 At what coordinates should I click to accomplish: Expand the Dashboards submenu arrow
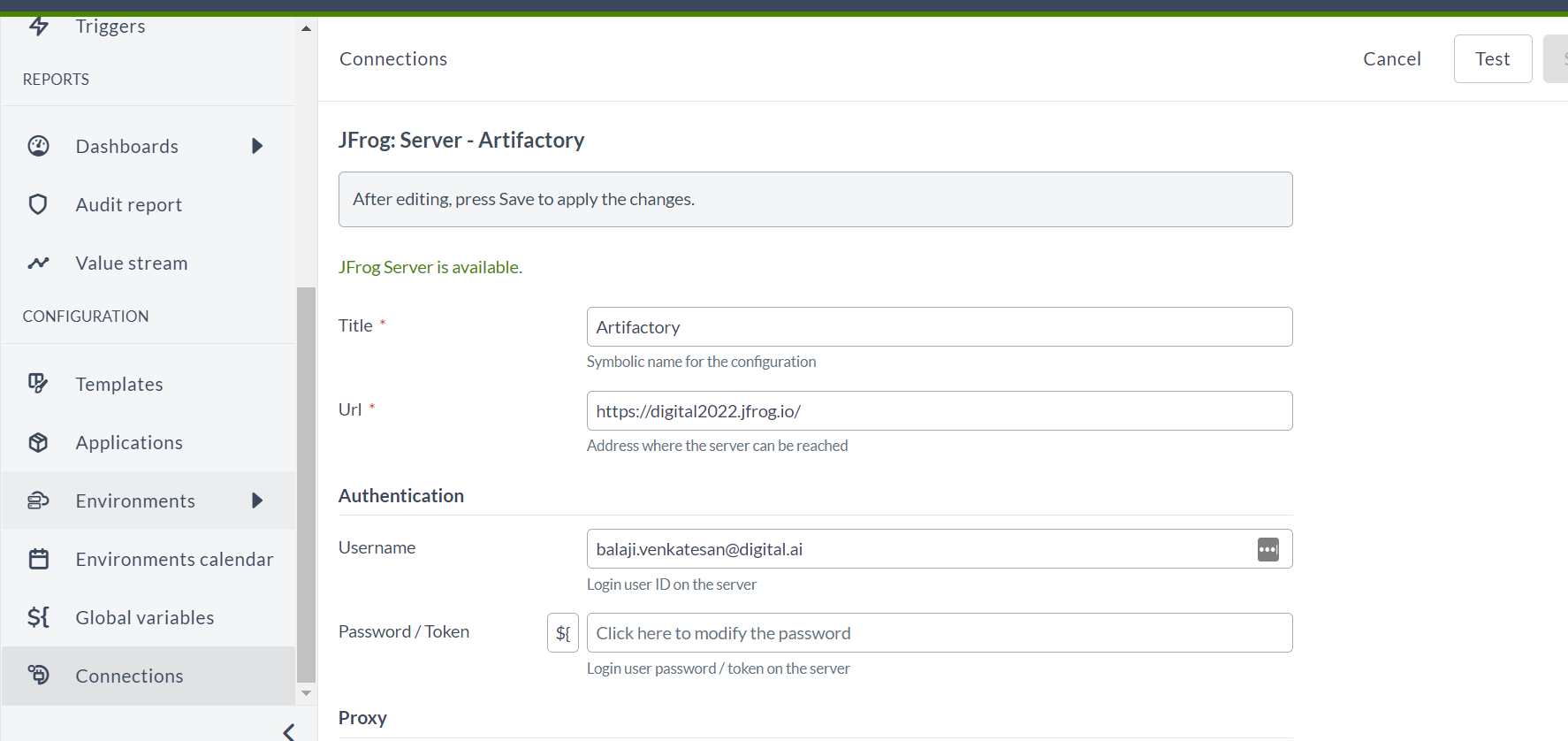point(257,146)
